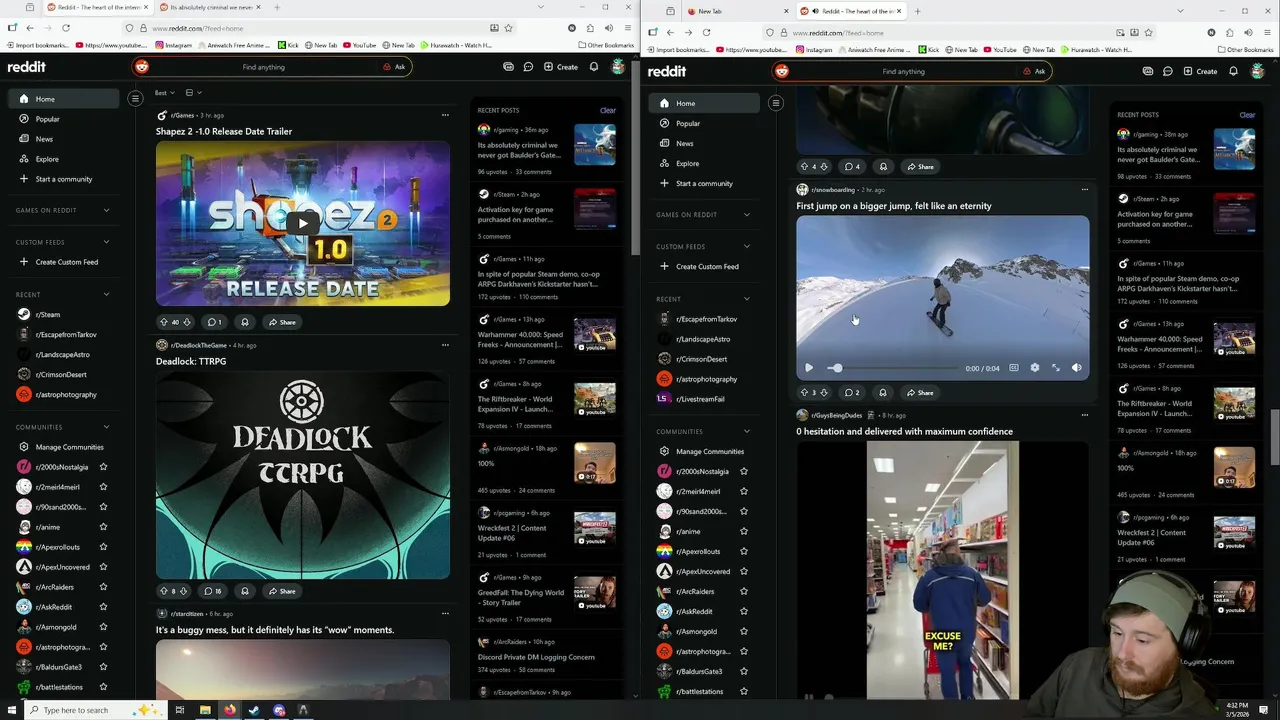The height and width of the screenshot is (720, 1280).
Task: Favorite r/2000sNostalgia star in left window
Action: click(103, 467)
